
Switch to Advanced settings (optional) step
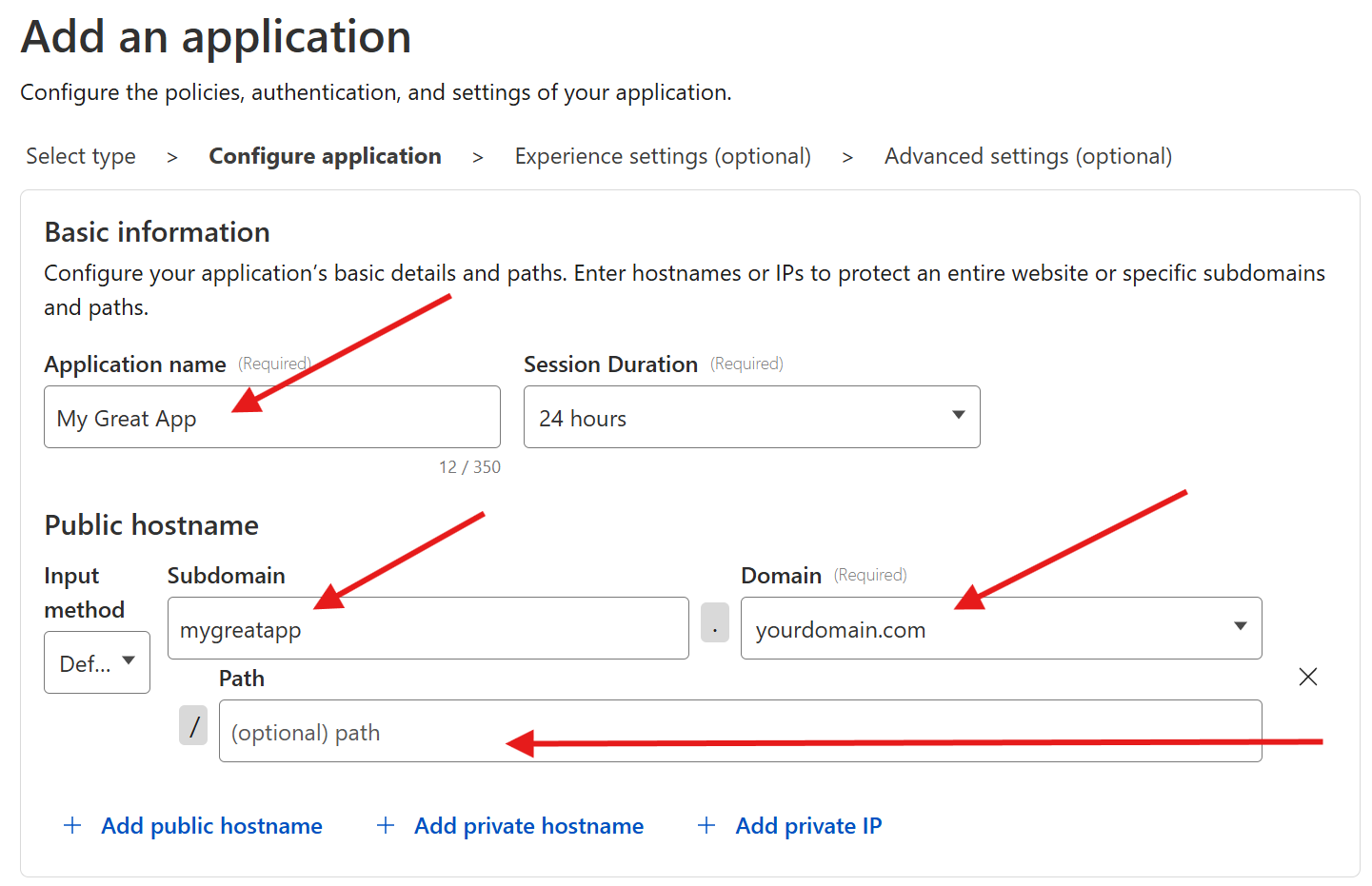[1027, 156]
